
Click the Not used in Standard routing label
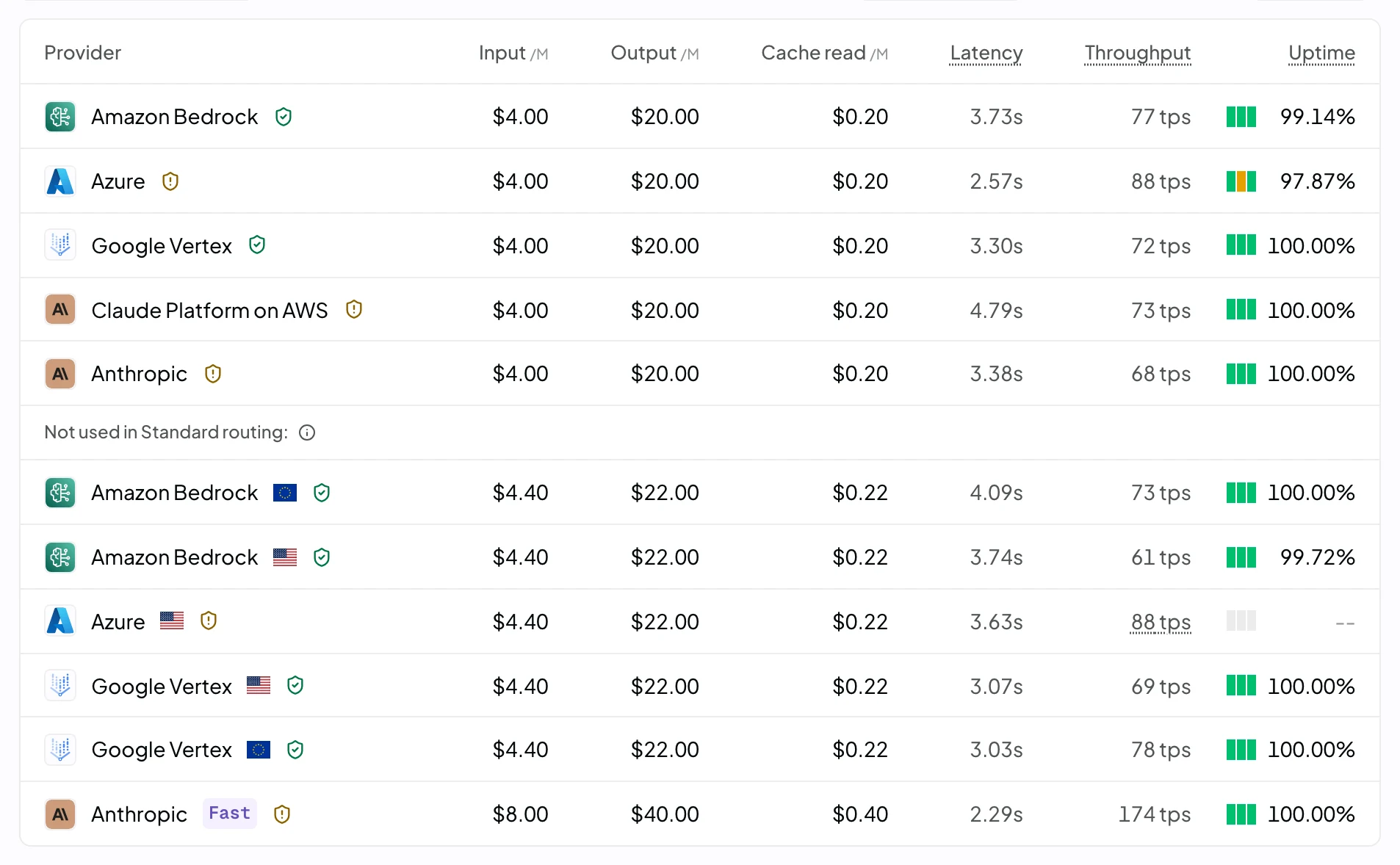pos(166,432)
